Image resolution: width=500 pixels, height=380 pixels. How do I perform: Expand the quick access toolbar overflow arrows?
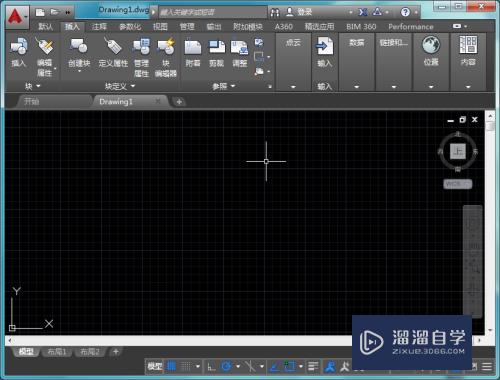[x=68, y=13]
